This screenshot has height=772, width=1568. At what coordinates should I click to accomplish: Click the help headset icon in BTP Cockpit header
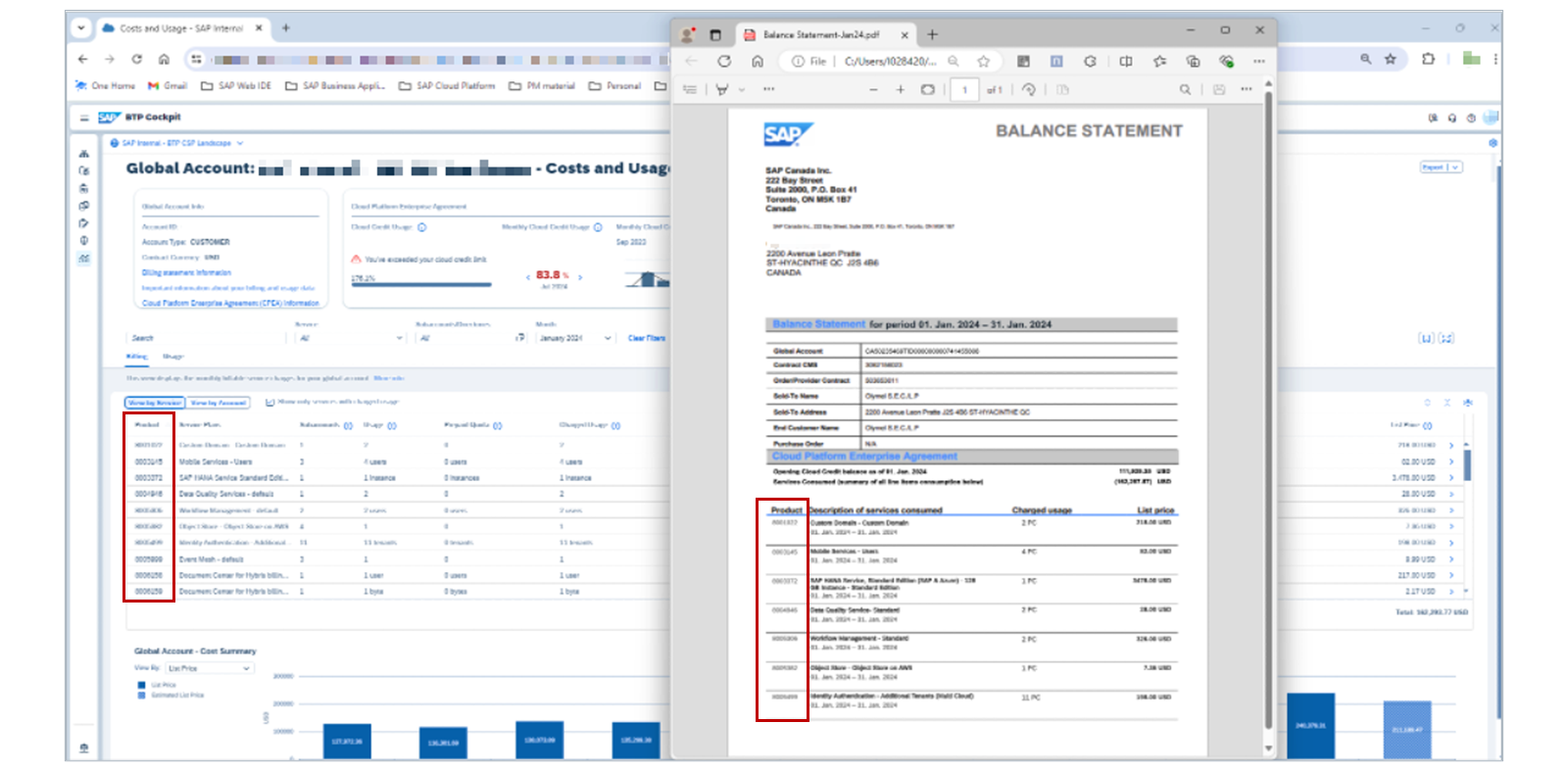click(1451, 118)
